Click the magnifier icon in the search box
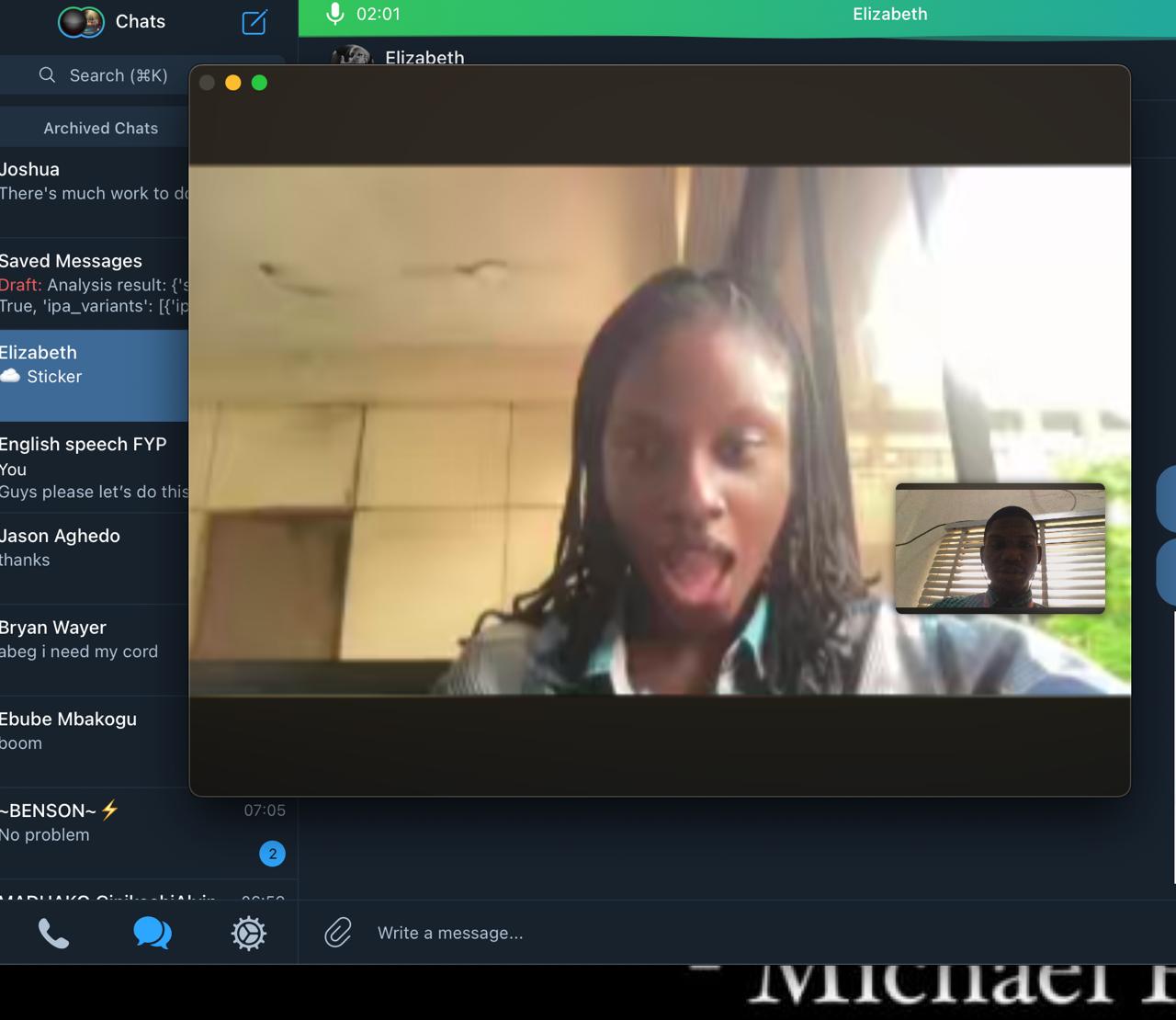1176x1020 pixels. coord(48,75)
